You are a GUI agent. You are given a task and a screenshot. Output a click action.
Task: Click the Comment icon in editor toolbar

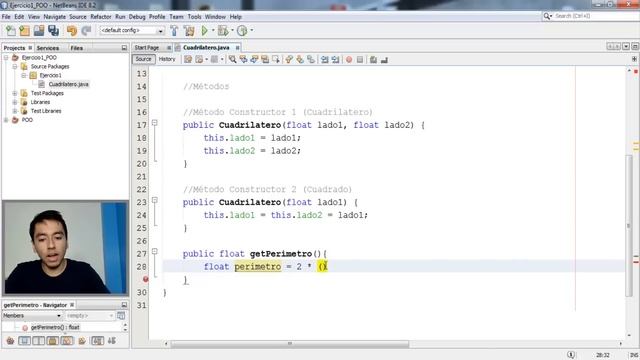tap(373, 60)
